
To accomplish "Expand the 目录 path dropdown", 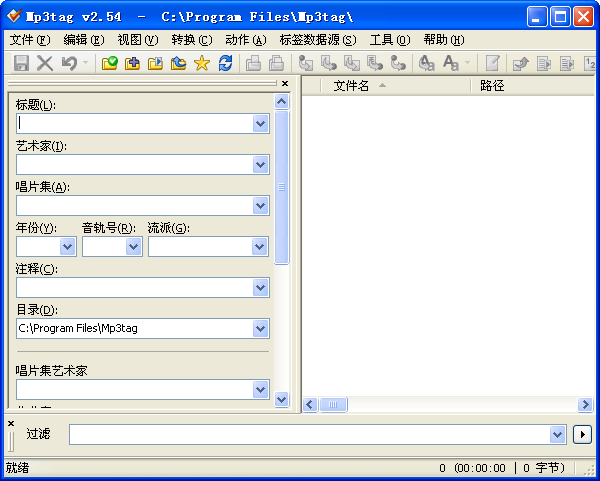I will point(260,328).
